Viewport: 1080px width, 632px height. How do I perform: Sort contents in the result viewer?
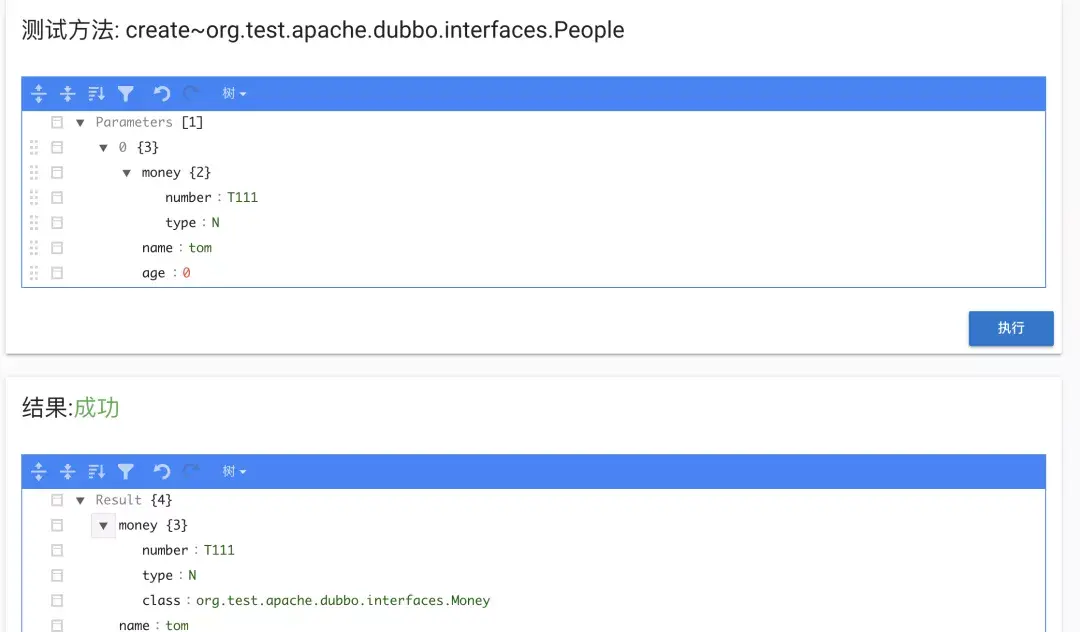tap(96, 472)
